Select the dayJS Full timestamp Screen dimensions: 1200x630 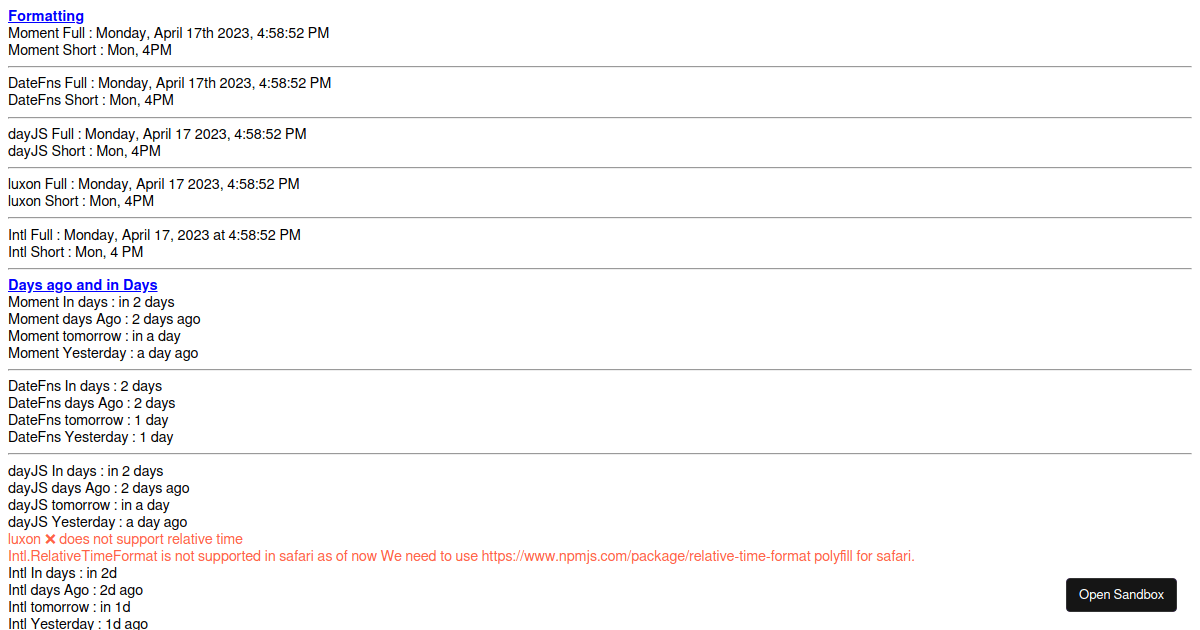coord(157,133)
